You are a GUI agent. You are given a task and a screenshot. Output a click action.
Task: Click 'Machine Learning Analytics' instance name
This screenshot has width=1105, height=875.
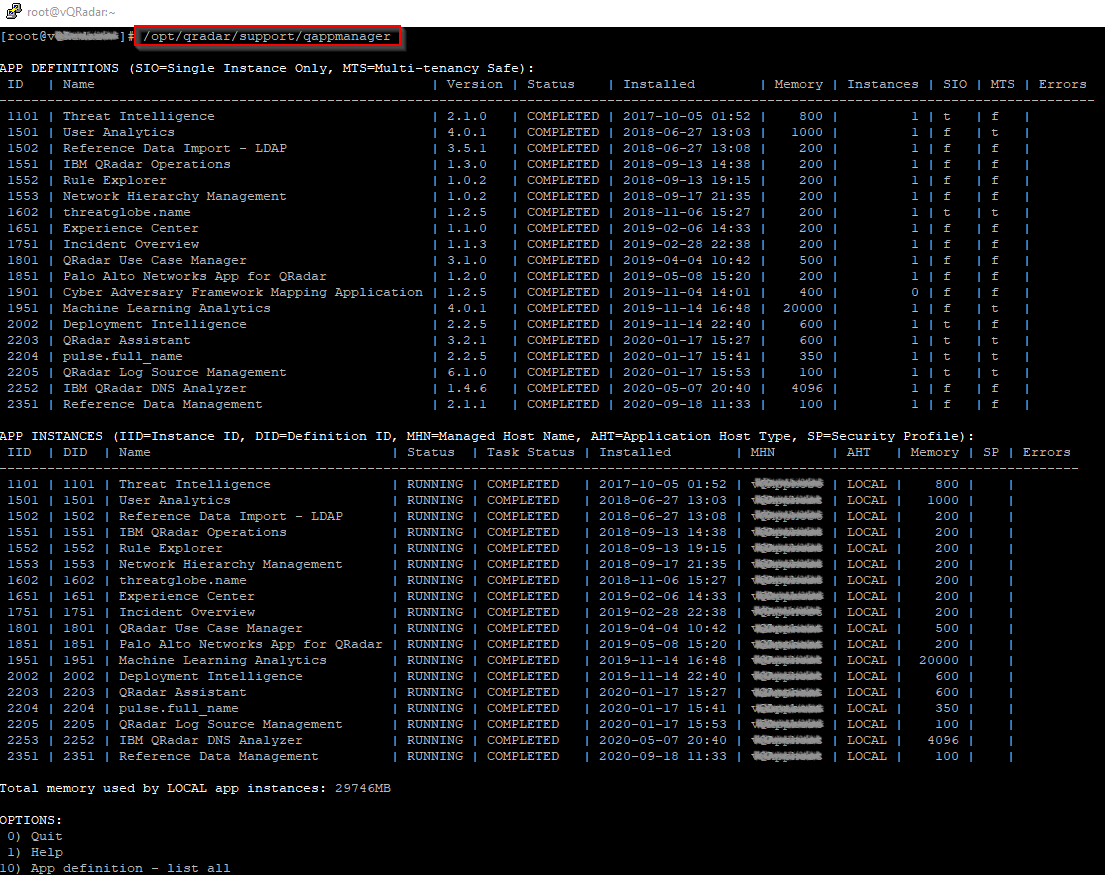click(223, 661)
